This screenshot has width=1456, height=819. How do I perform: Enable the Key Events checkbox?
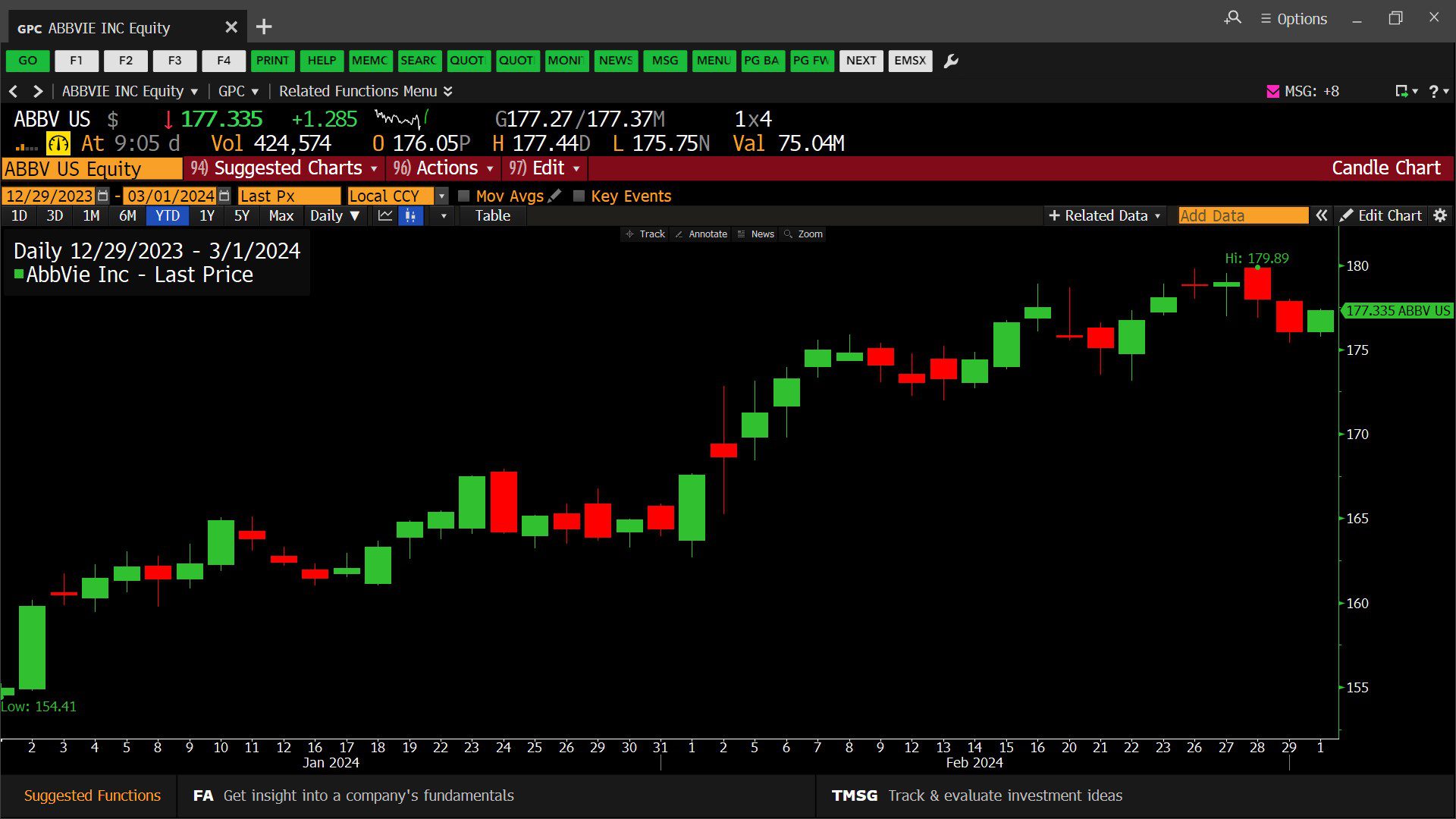click(x=579, y=196)
